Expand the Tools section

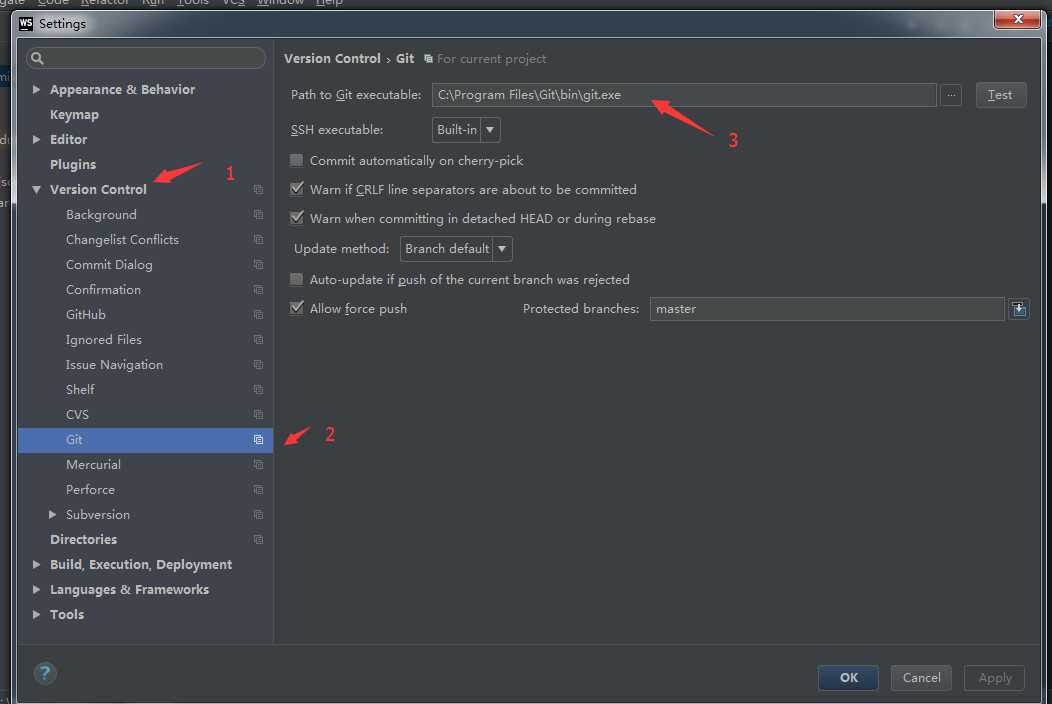pos(36,615)
